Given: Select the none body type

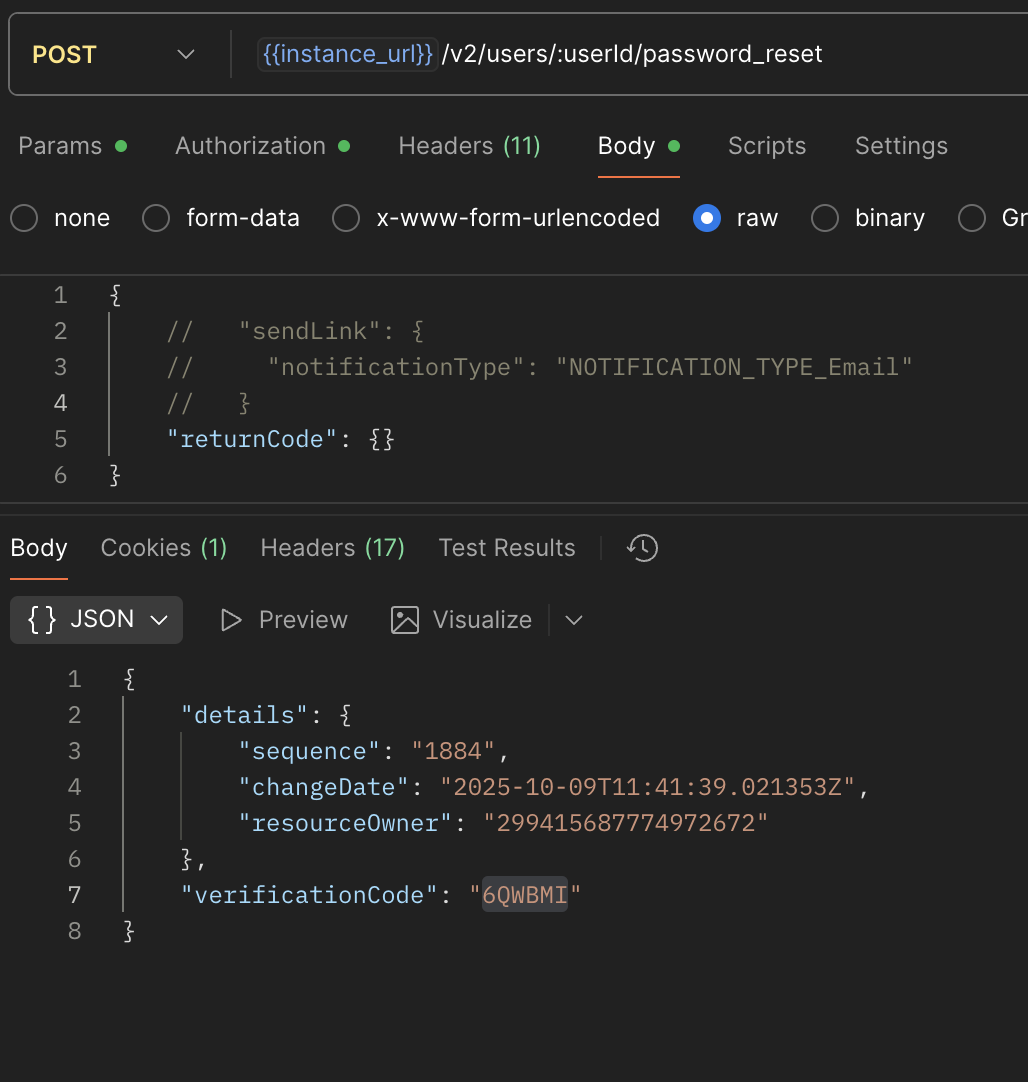Looking at the screenshot, I should pos(24,218).
